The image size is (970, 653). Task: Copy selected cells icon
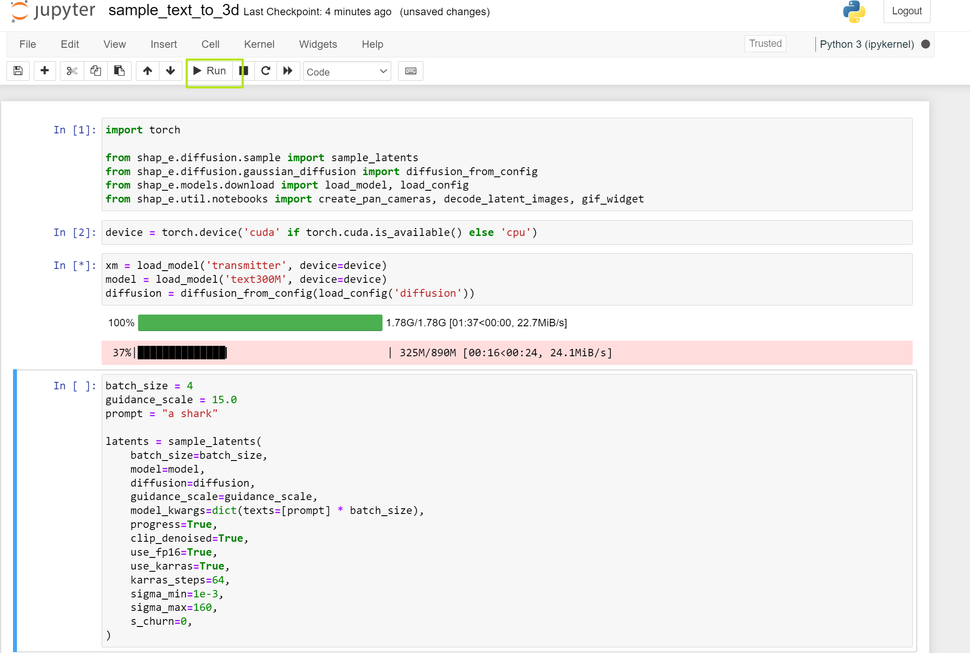tap(95, 71)
